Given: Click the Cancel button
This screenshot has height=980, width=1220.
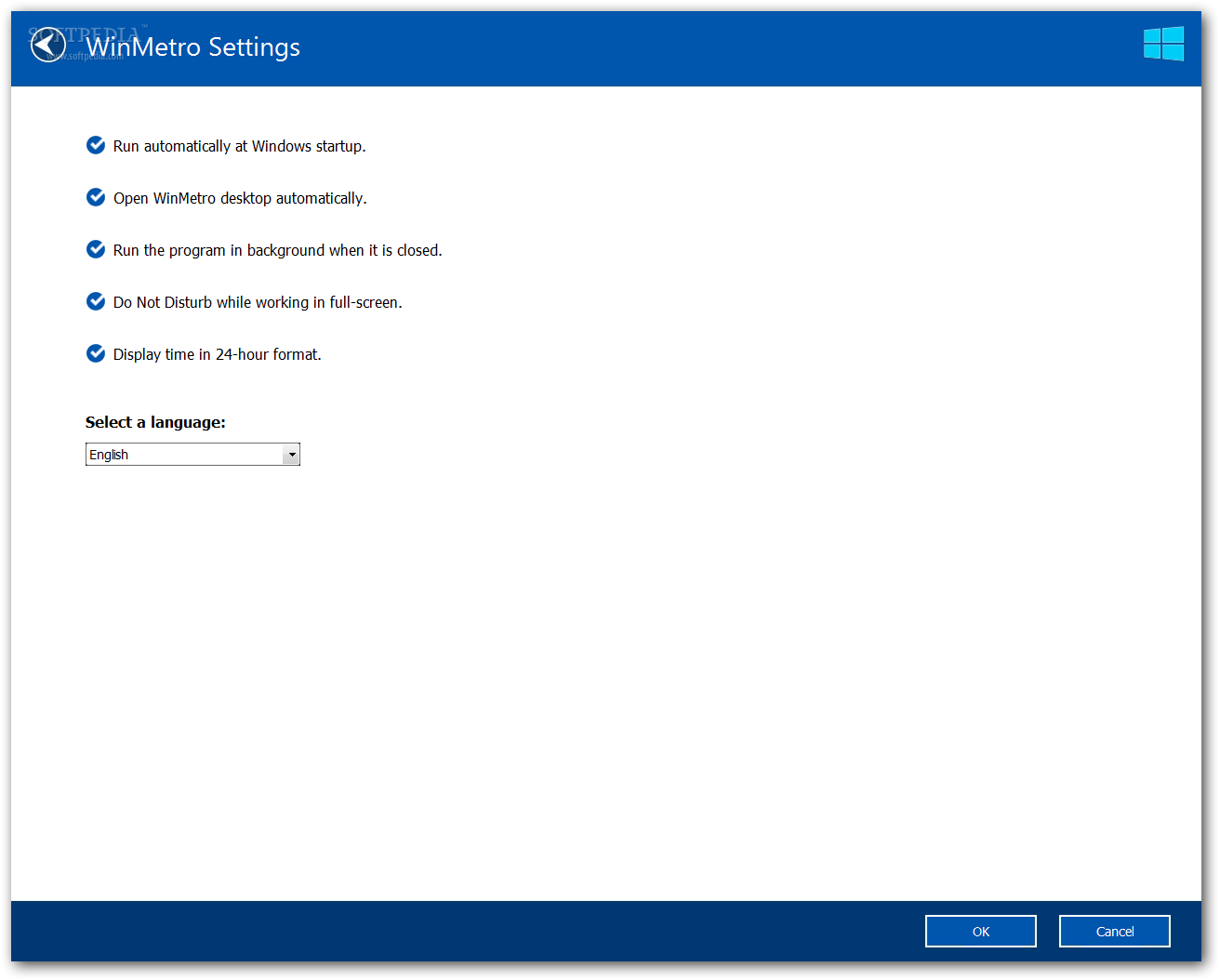Looking at the screenshot, I should pos(1115,932).
